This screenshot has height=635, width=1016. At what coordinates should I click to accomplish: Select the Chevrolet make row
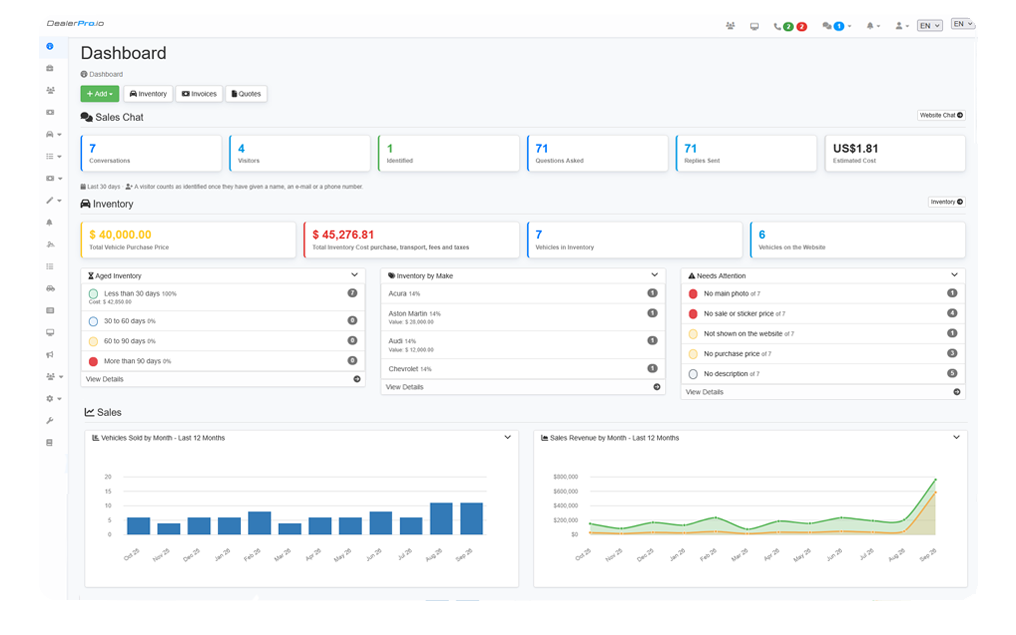coord(523,369)
